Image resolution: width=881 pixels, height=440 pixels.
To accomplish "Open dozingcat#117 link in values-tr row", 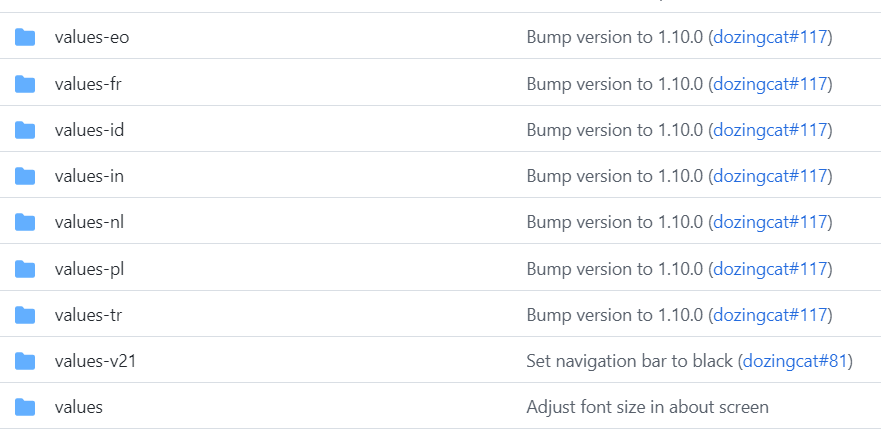I will click(770, 315).
